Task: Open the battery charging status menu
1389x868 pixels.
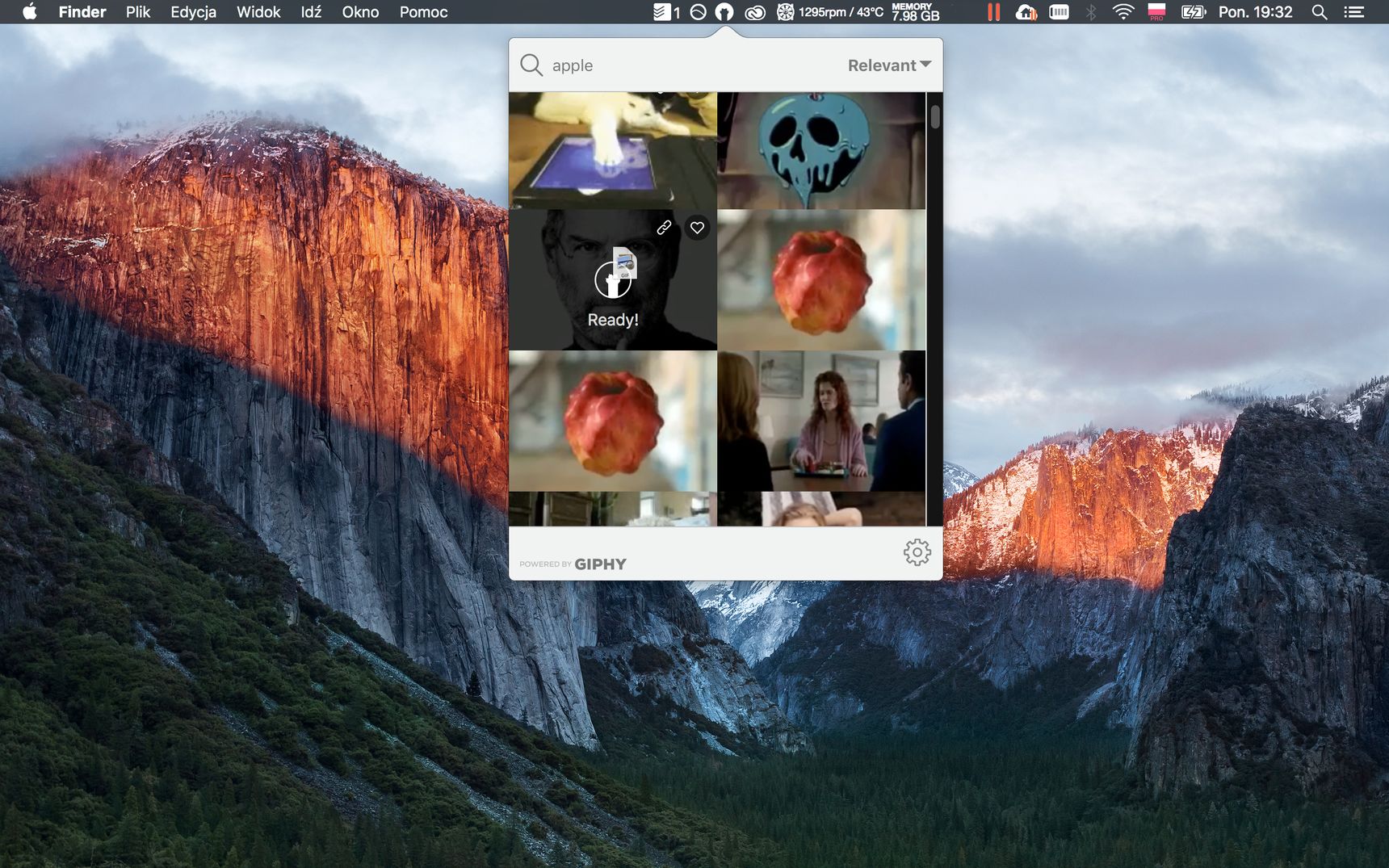Action: pos(1193,12)
